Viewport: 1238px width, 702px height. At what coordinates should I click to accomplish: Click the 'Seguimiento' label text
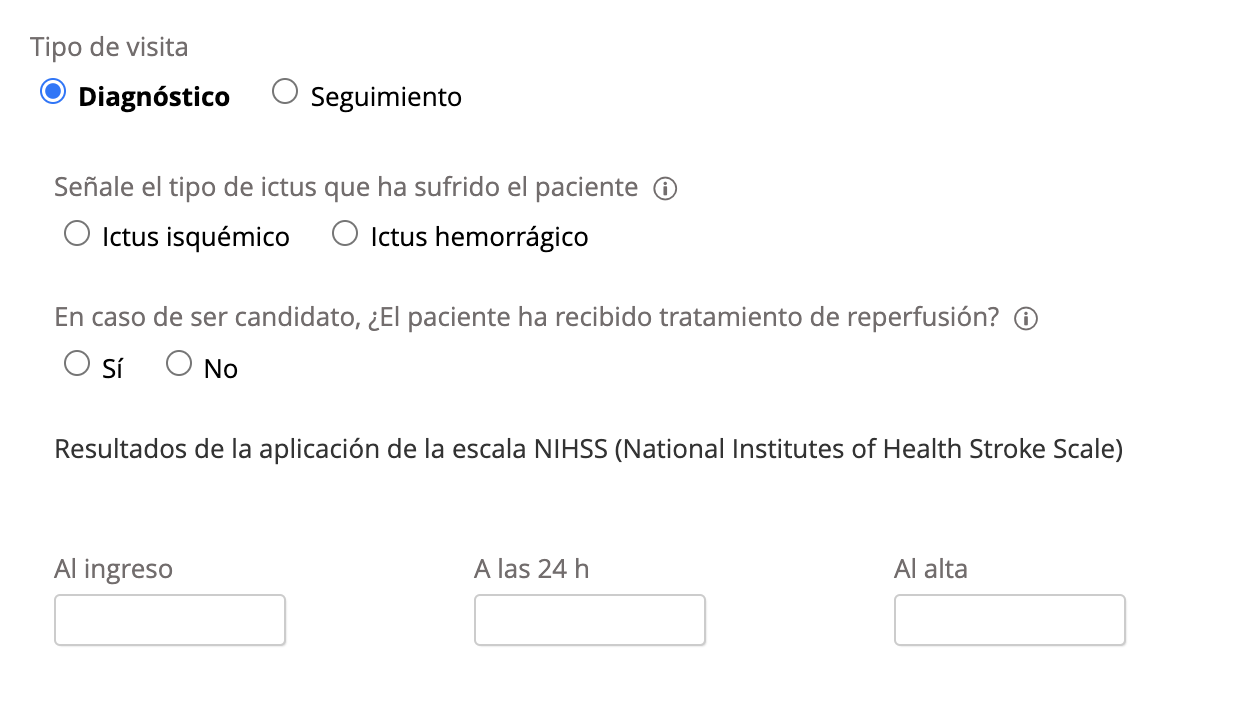tap(386, 98)
